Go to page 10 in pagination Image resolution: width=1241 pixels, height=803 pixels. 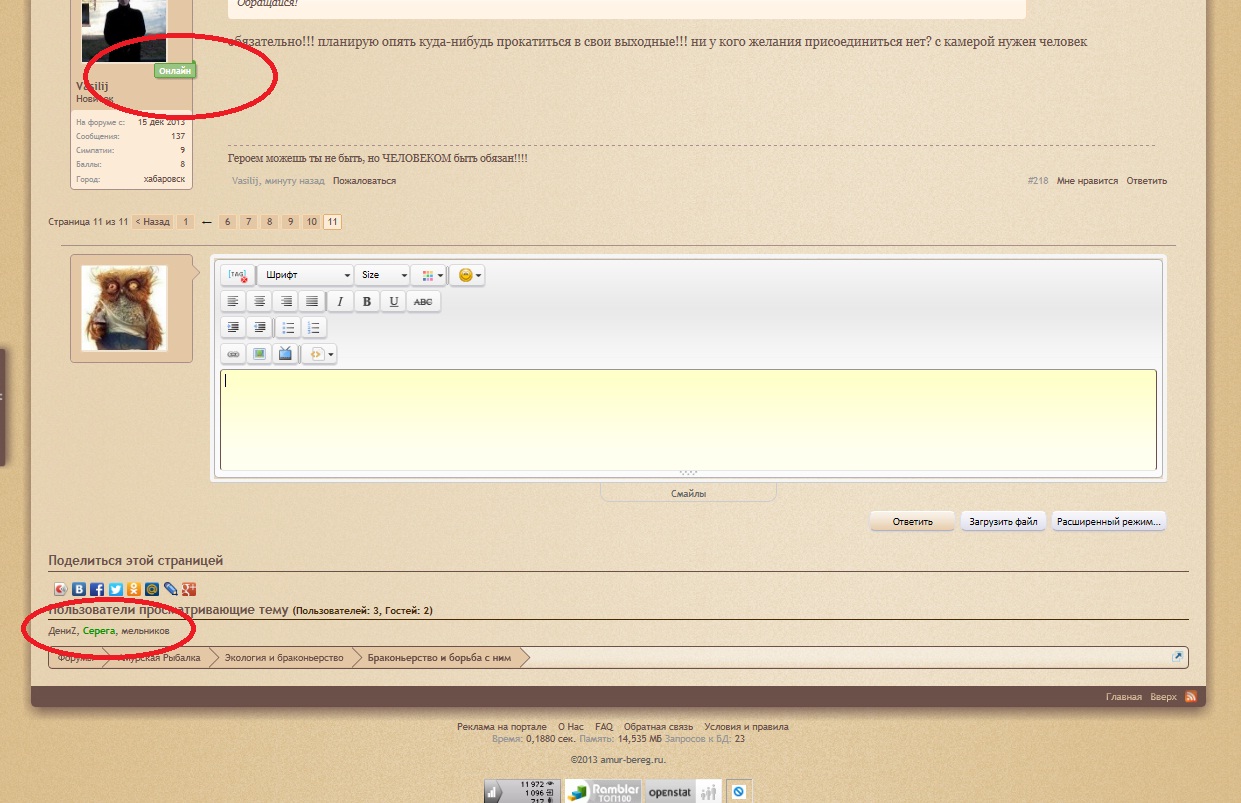[x=311, y=222]
